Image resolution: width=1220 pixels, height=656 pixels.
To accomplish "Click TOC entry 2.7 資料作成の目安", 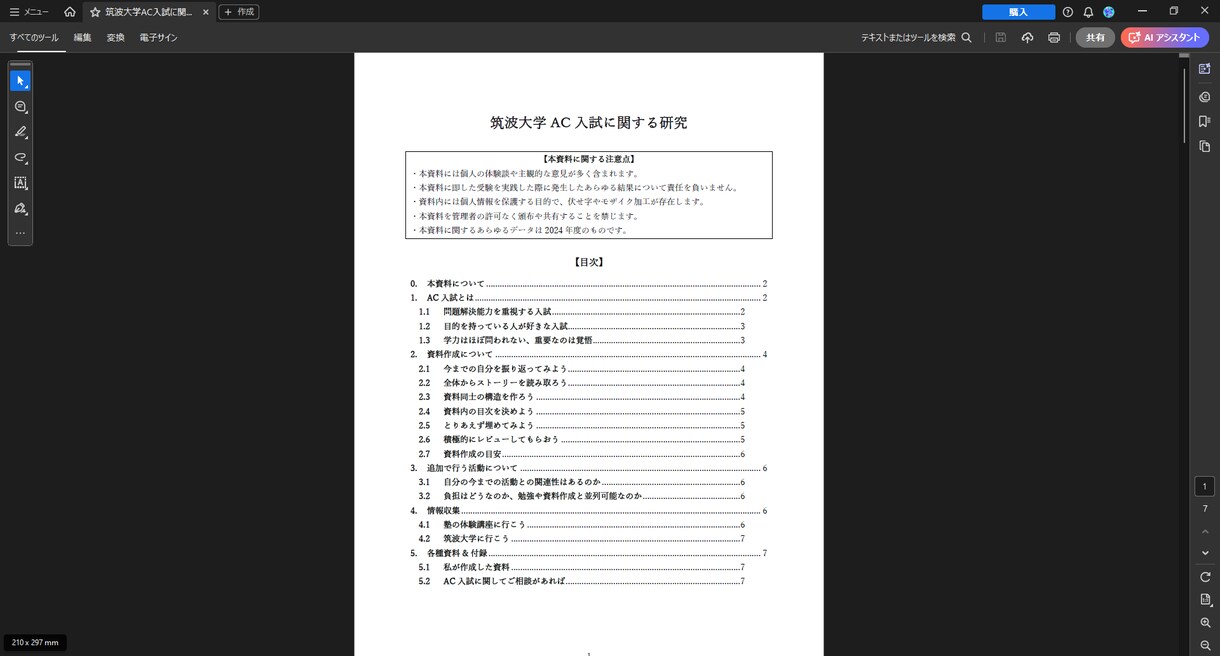I will (x=582, y=454).
